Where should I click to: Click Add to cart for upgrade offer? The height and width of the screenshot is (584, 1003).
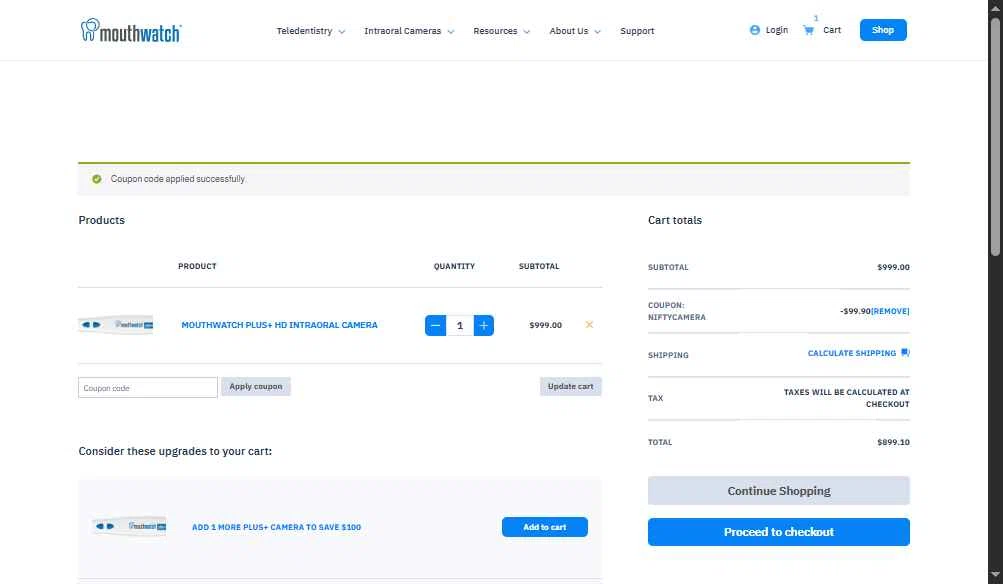click(x=544, y=527)
